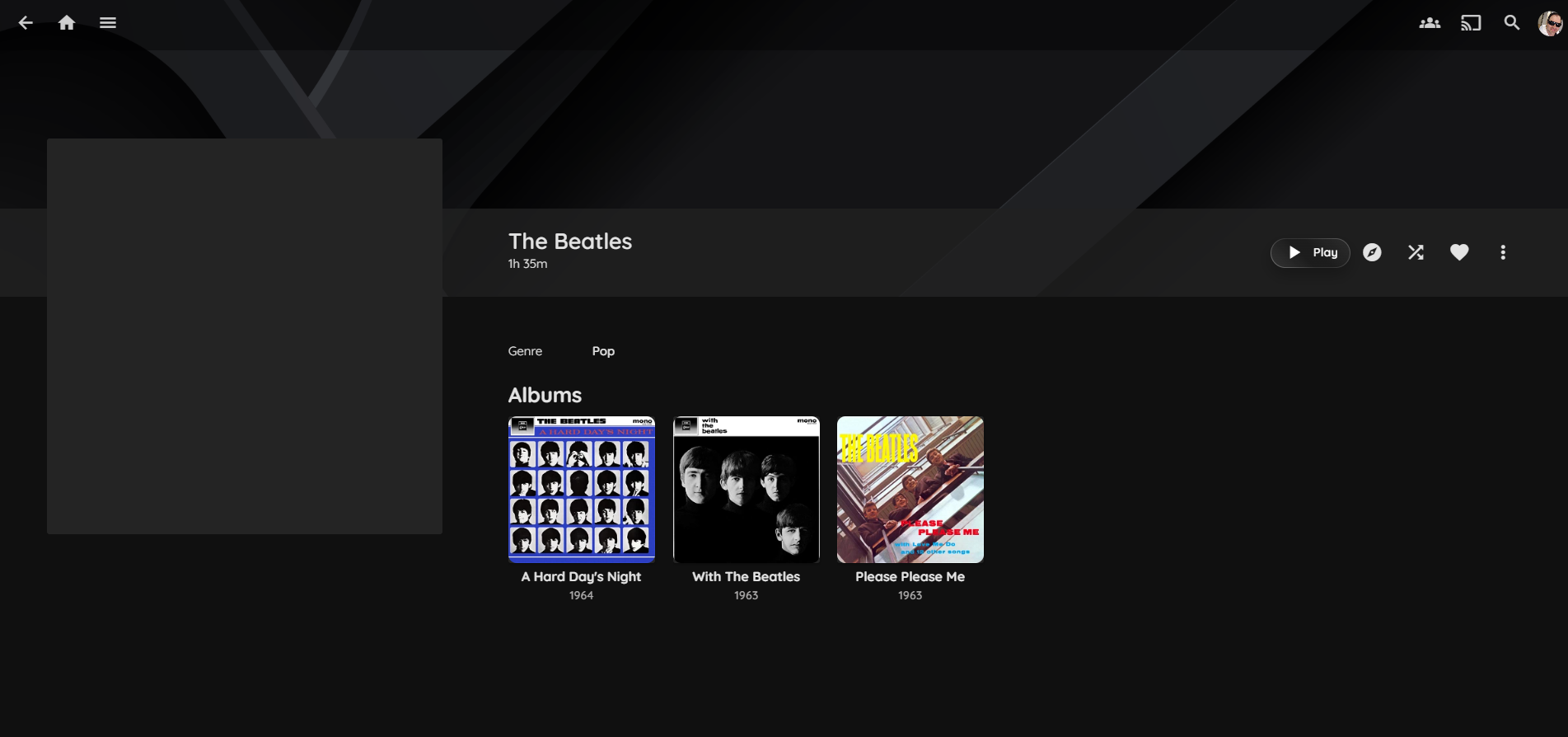Open search with the magnifier icon
This screenshot has height=737, width=1568.
pos(1512,23)
